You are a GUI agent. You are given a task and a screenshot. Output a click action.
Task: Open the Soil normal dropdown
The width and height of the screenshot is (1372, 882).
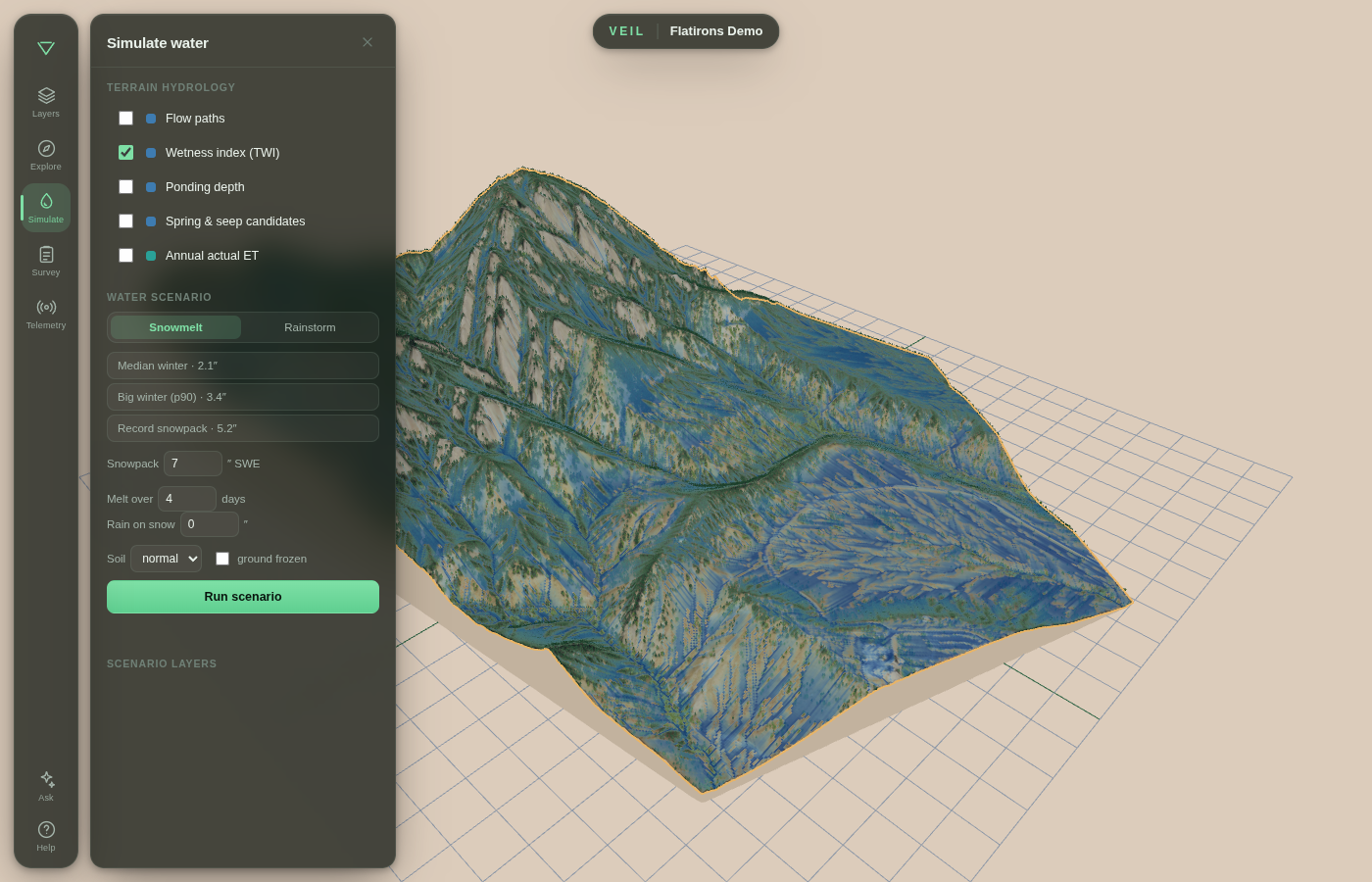click(167, 559)
